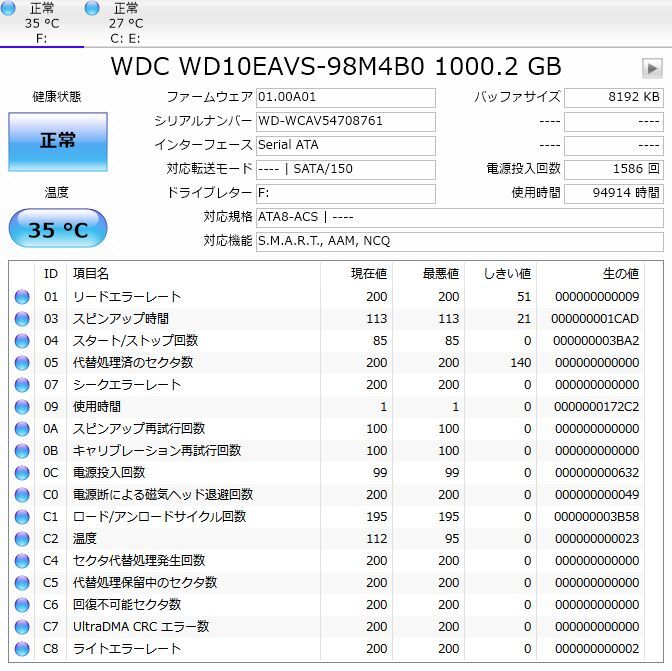
Task: Click the drive letter field F:
Action: [x=346, y=194]
